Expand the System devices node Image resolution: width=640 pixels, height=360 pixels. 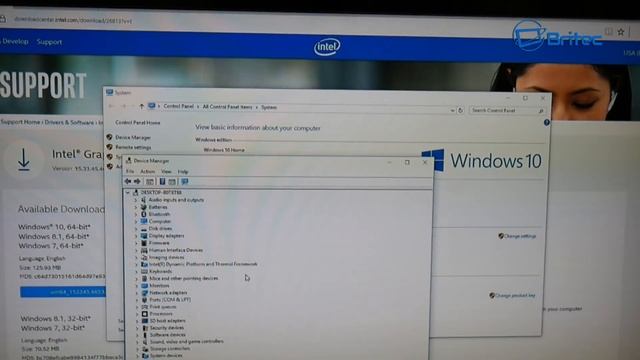[x=138, y=356]
